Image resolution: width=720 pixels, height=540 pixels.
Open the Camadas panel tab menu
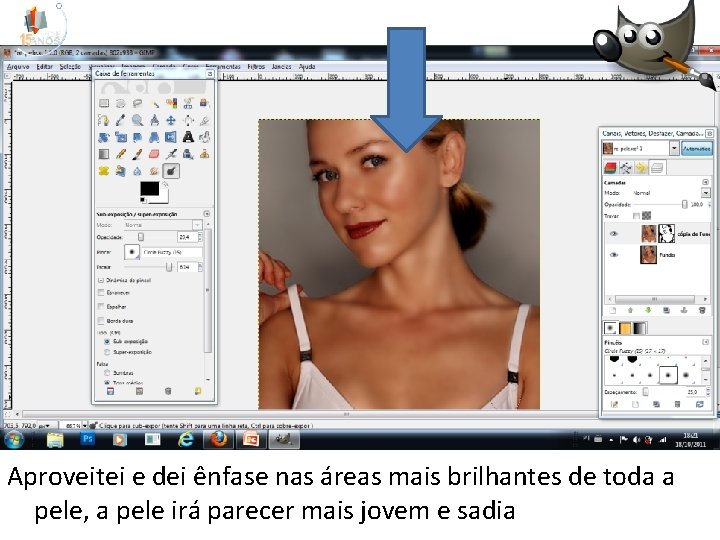706,182
